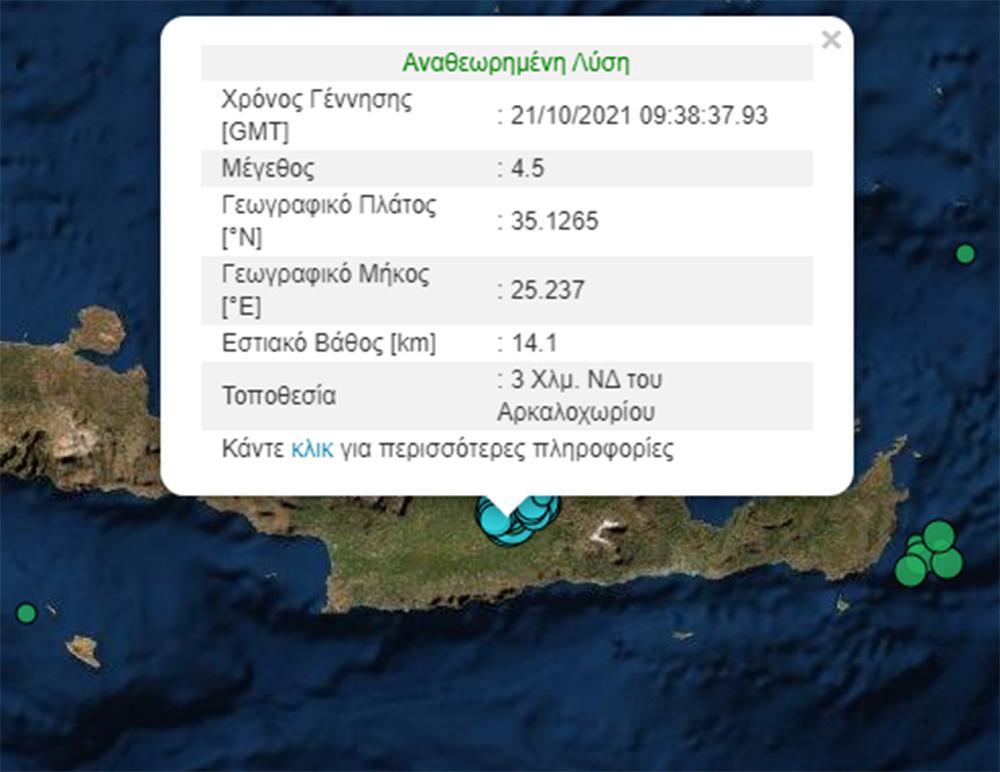
Task: Select the green marker in the southwest sea
Action: [x=27, y=613]
